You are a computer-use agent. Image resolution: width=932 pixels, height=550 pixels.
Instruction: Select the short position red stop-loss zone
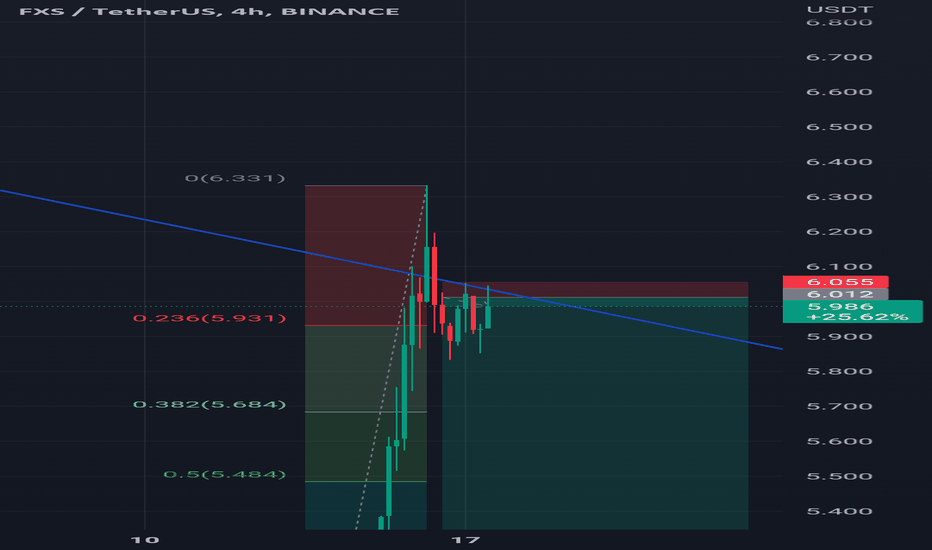click(x=595, y=290)
